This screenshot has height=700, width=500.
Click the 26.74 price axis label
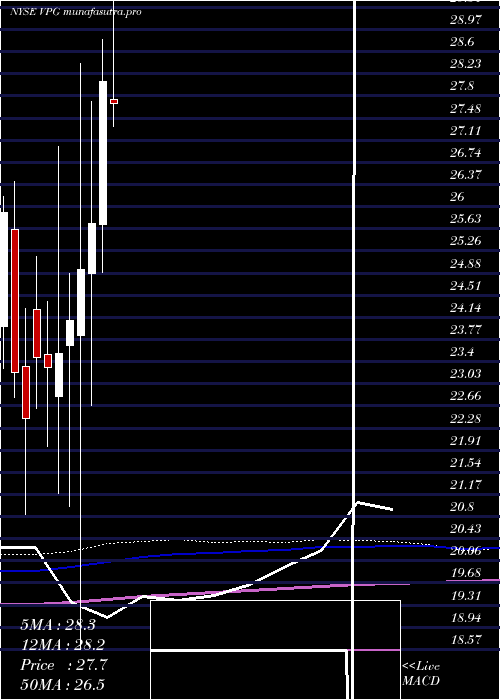tap(465, 153)
